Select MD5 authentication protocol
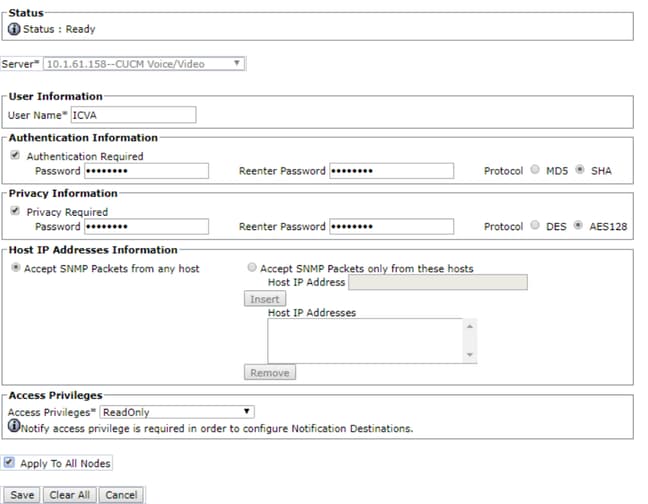This screenshot has height=504, width=648. tap(535, 169)
